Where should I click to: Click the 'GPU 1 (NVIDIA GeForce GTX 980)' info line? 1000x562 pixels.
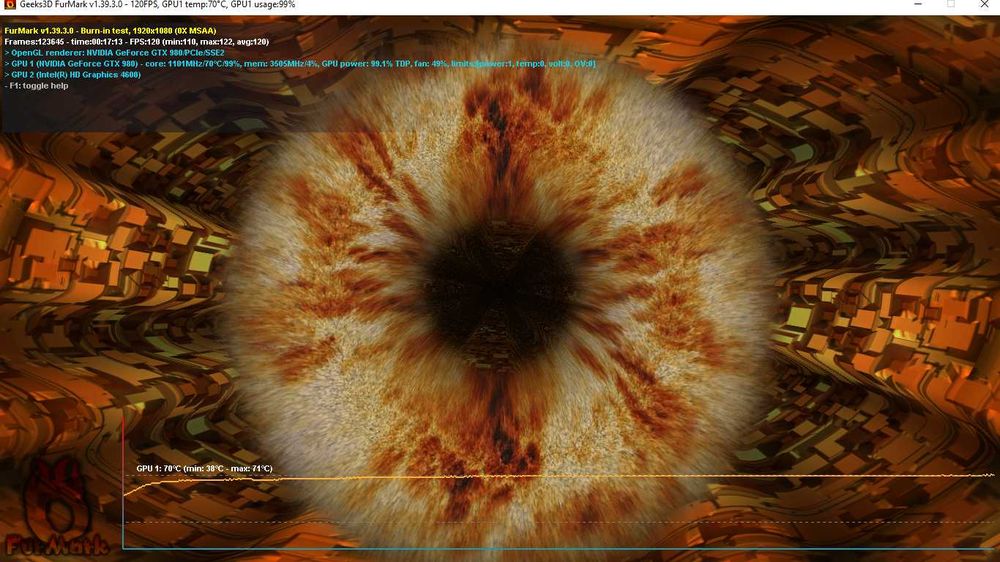coord(300,64)
